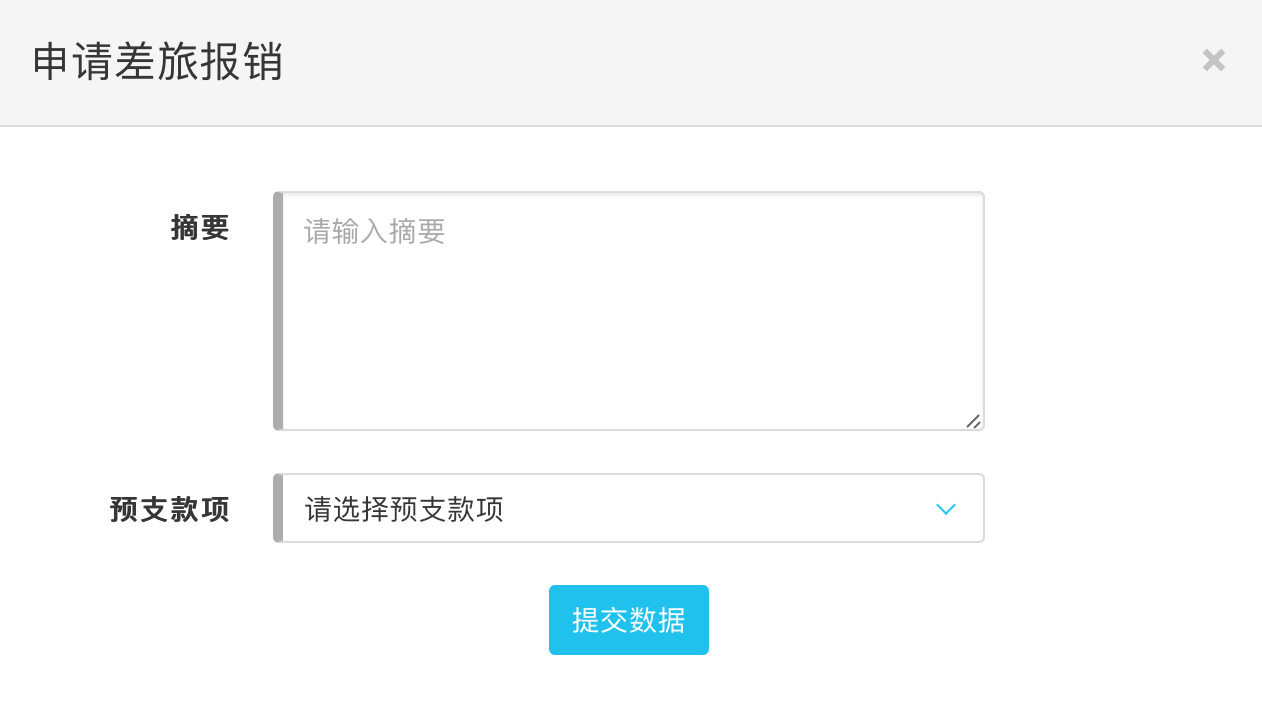Viewport: 1262px width, 708px height.
Task: Click the gray X icon in header
Action: click(1213, 61)
